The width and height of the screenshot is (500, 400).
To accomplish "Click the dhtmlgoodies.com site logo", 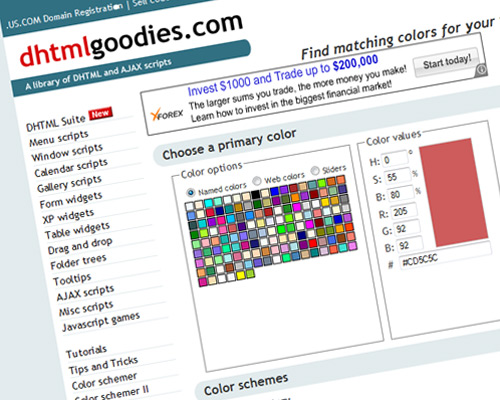I will click(131, 40).
